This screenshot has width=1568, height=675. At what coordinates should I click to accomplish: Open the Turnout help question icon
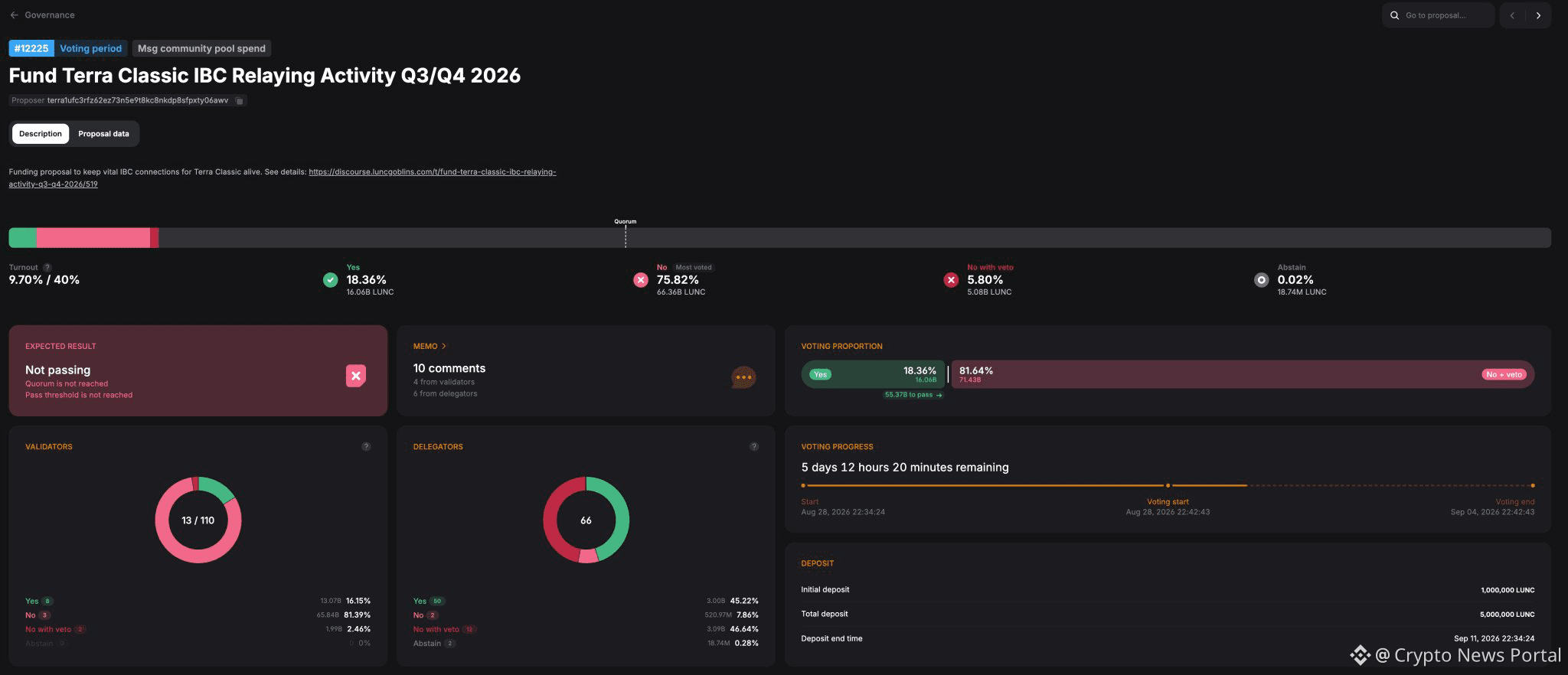click(x=47, y=267)
